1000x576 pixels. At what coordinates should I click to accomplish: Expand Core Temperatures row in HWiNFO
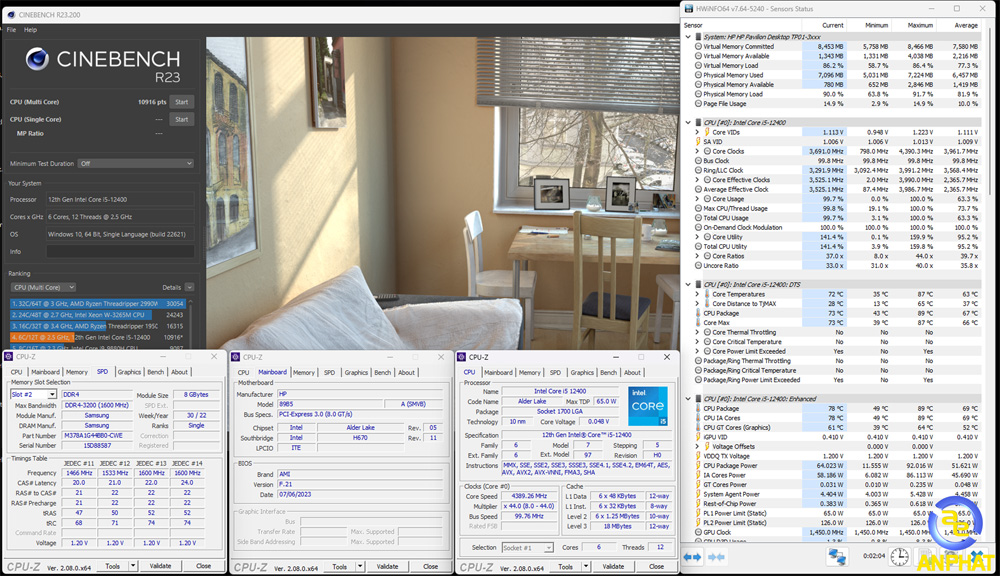[x=697, y=294]
